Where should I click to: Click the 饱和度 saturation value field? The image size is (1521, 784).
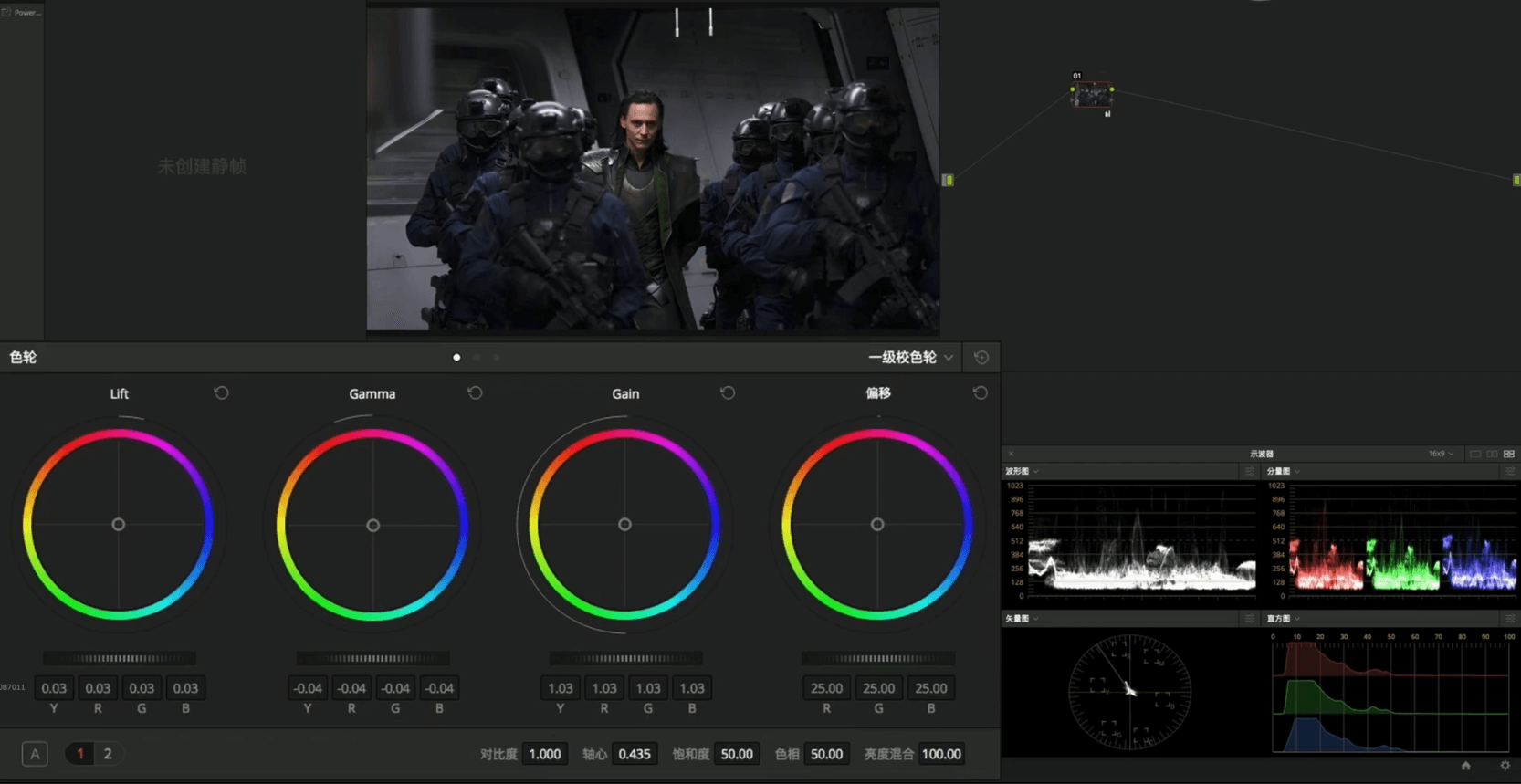pyautogui.click(x=737, y=754)
